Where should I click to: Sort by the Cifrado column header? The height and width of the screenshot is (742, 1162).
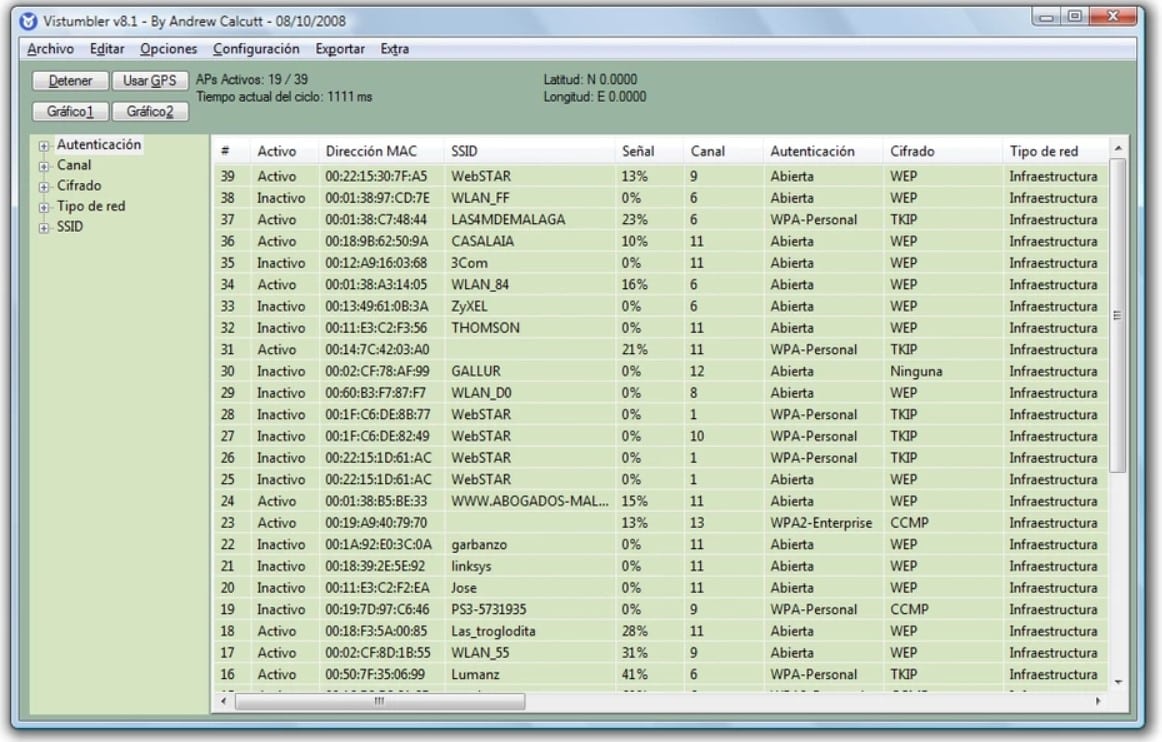(x=943, y=151)
